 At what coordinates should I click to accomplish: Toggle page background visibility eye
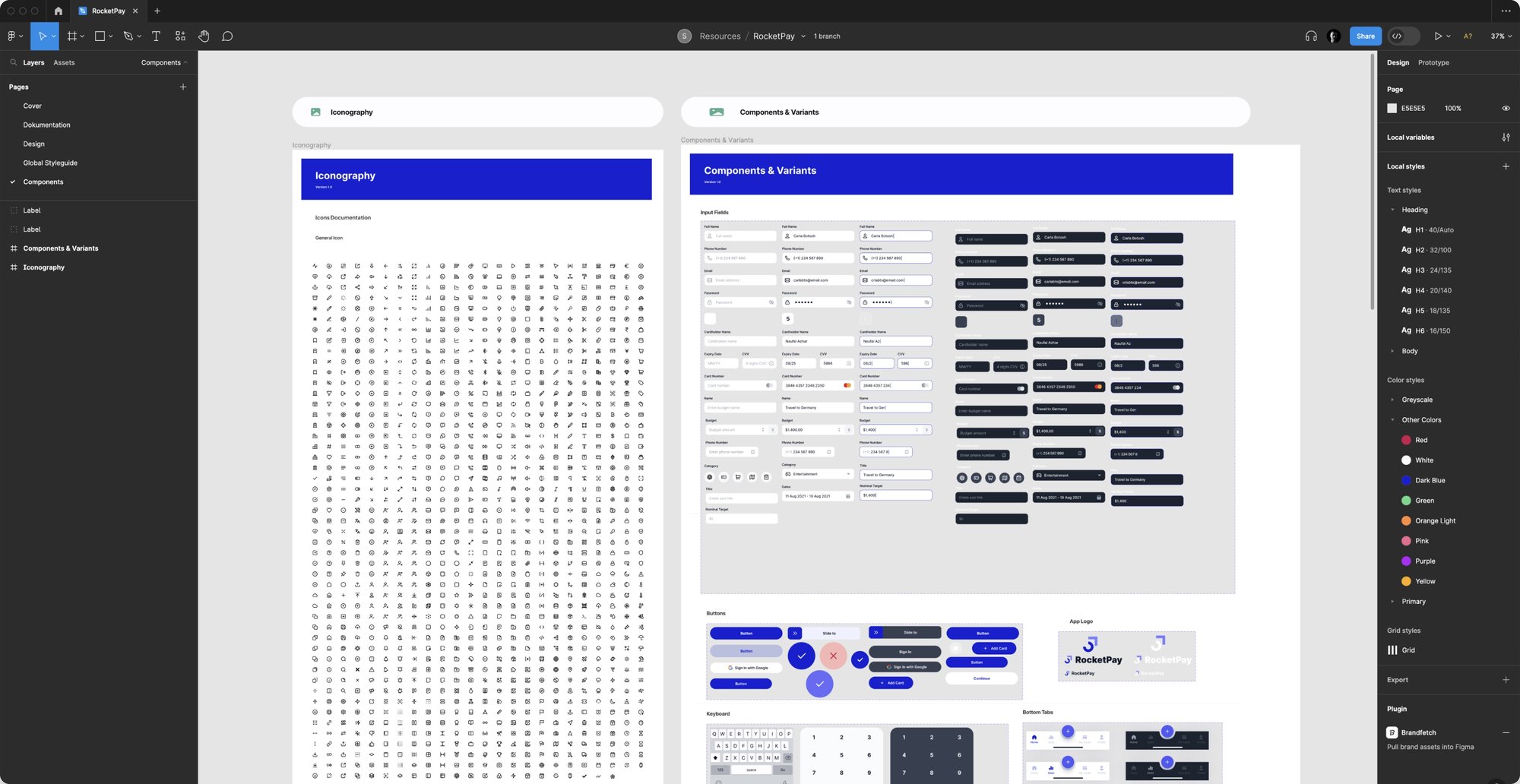pos(1505,108)
